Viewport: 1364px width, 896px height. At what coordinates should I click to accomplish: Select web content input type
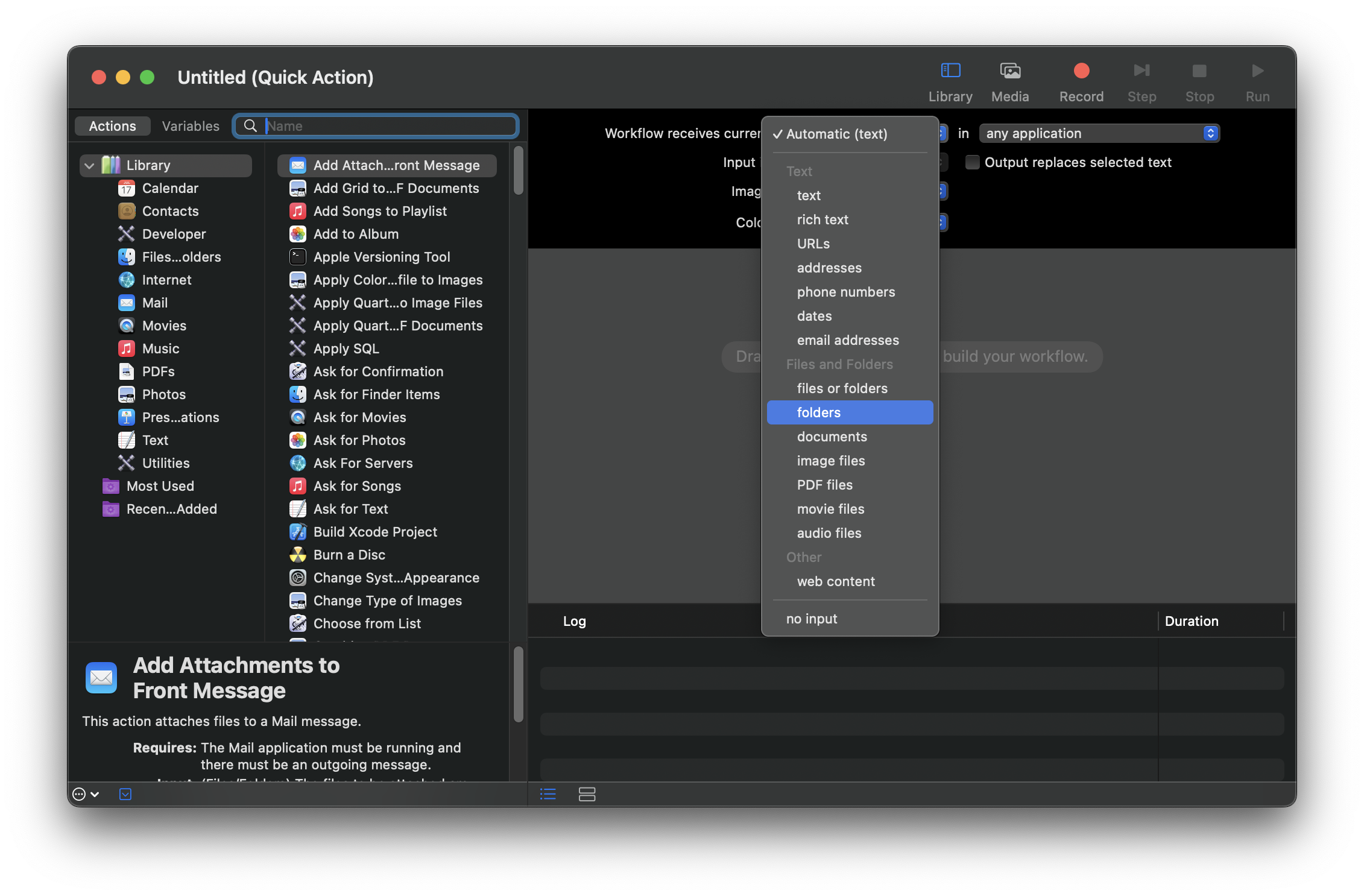click(x=850, y=581)
